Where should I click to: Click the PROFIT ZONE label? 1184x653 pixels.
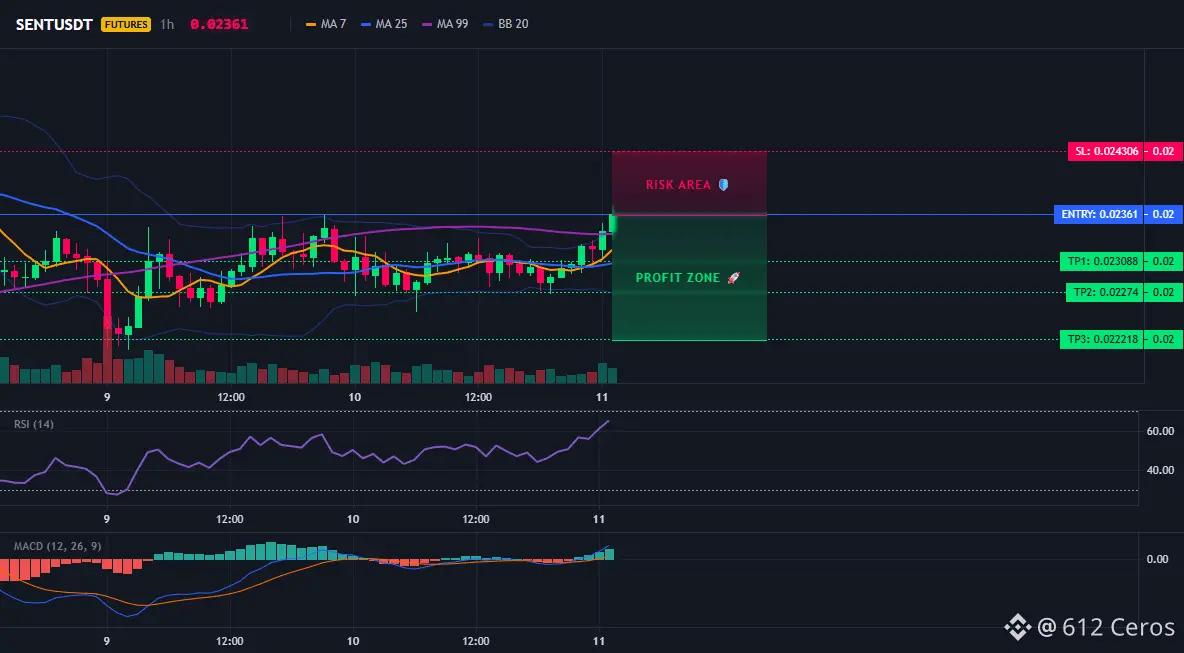[678, 278]
